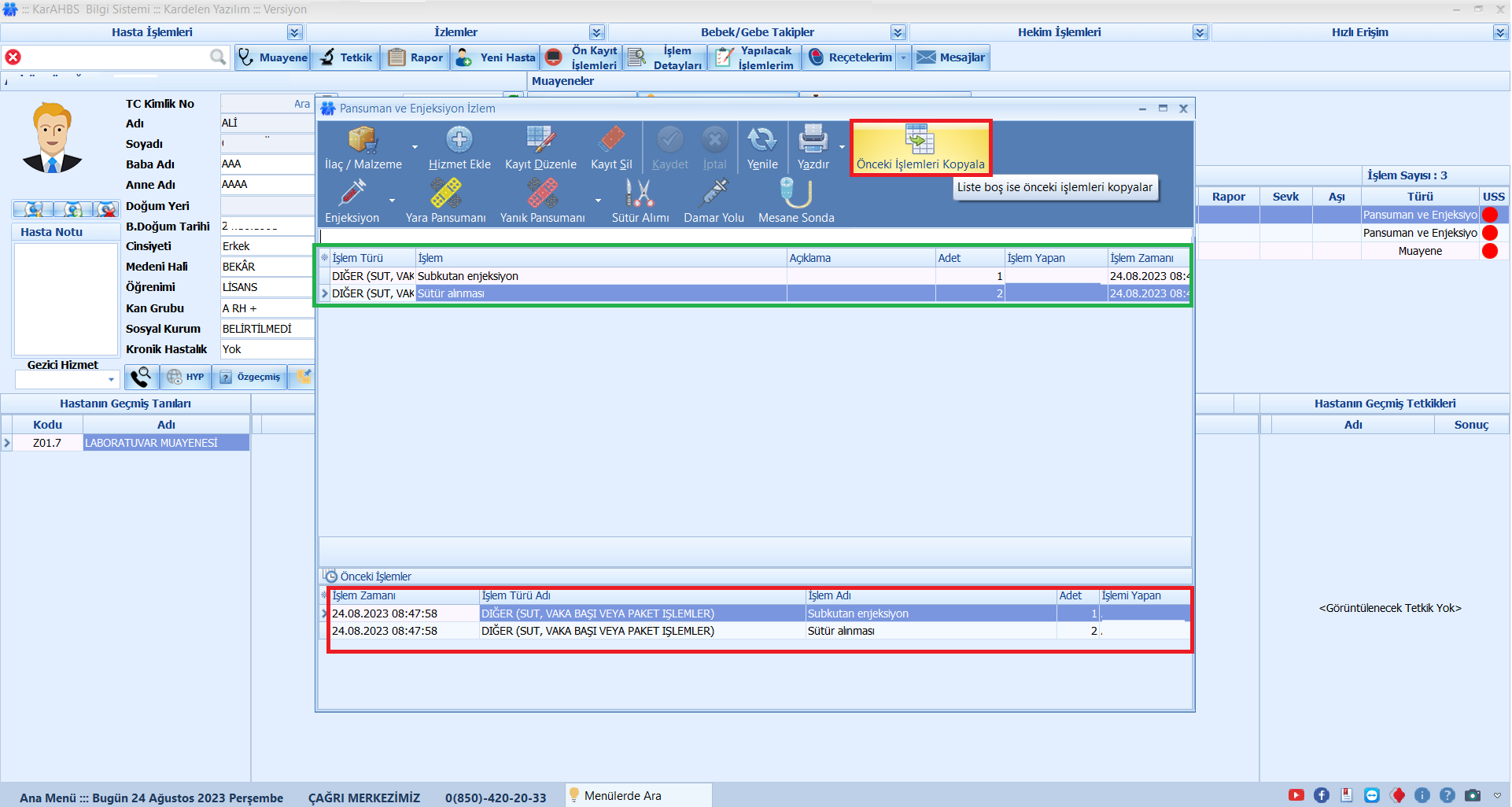Screen dimensions: 1512x807
Task: Add an Enjeksiyon syringe procedure
Action: 352,201
